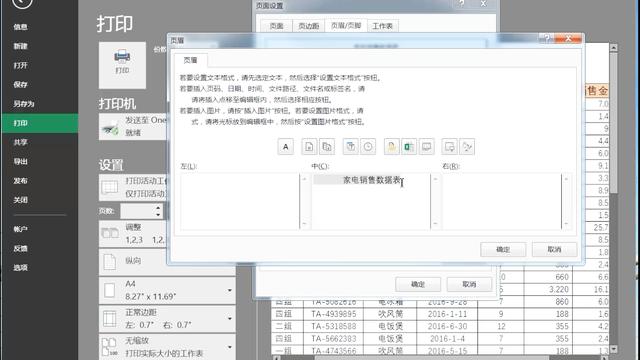This screenshot has width=640, height=360.
Task: Open the 打印活动工作表 dropdown
Action: pos(133,187)
